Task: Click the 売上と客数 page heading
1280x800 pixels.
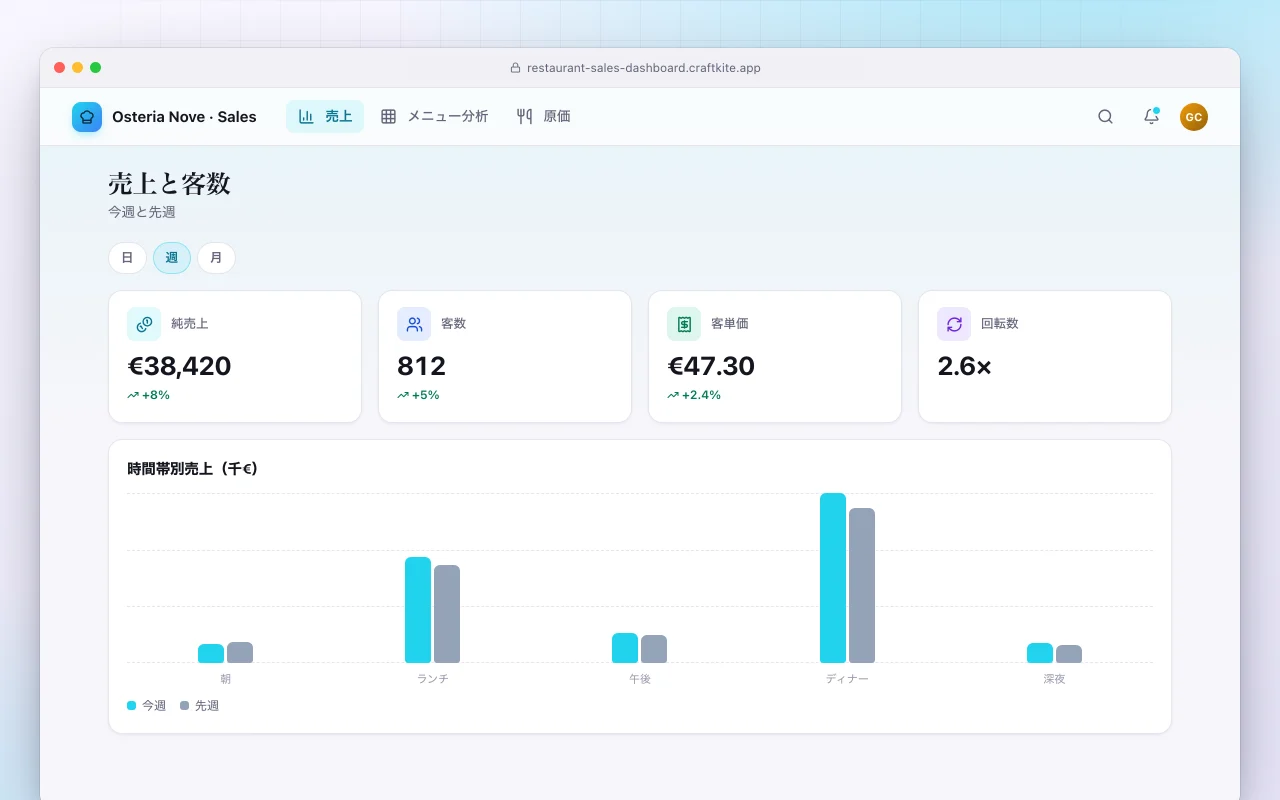Action: coord(169,184)
